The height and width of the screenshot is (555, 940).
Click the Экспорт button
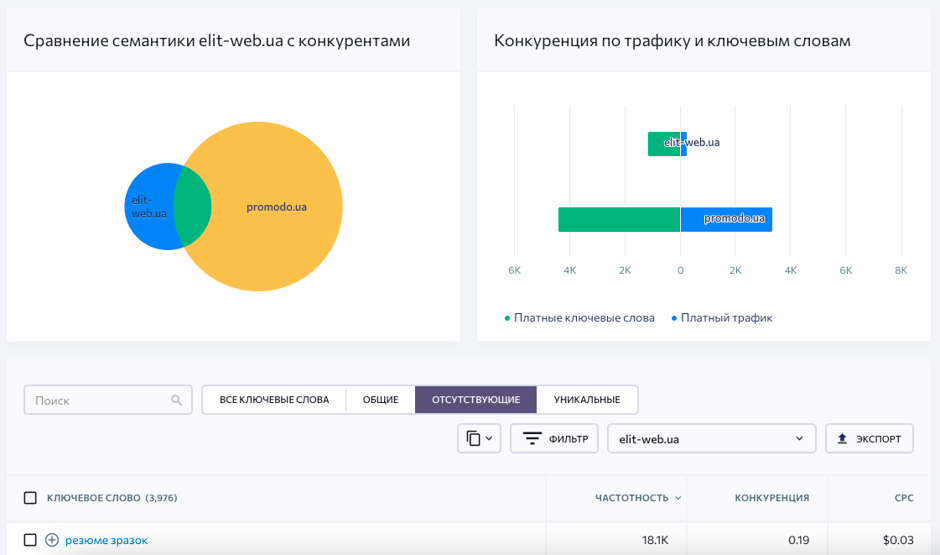click(869, 439)
